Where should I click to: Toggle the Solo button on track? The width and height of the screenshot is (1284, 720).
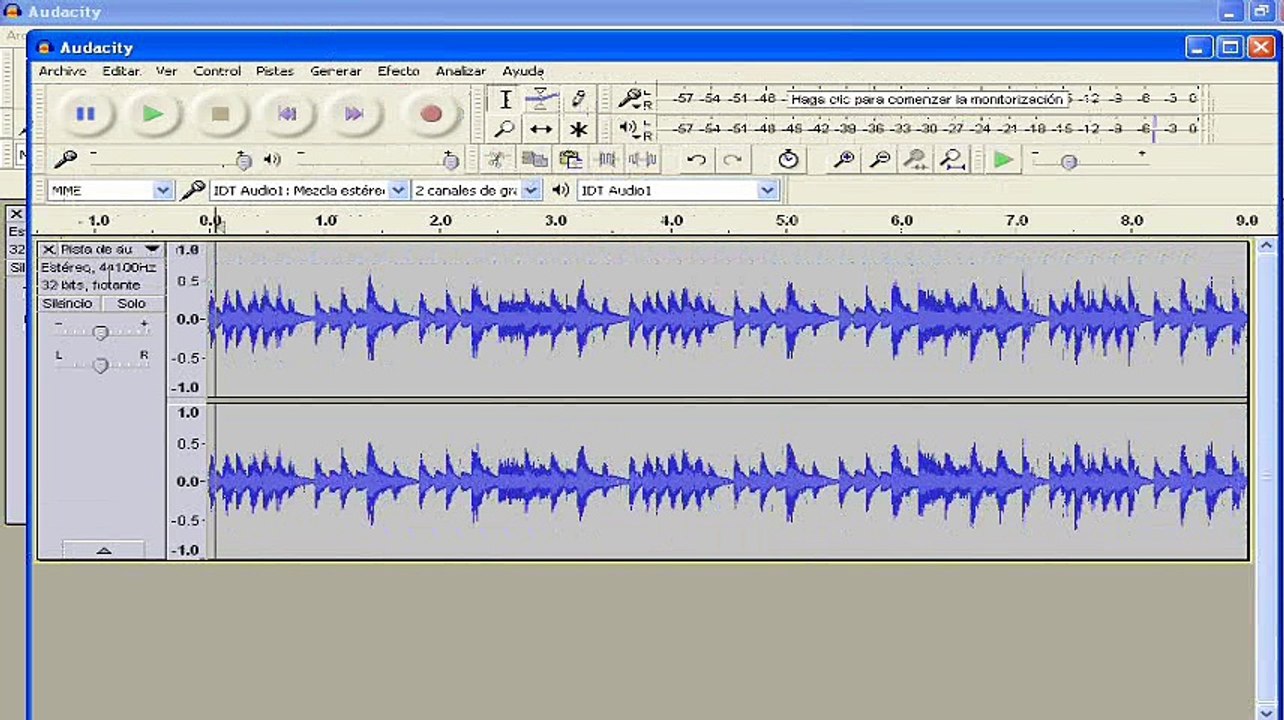131,303
